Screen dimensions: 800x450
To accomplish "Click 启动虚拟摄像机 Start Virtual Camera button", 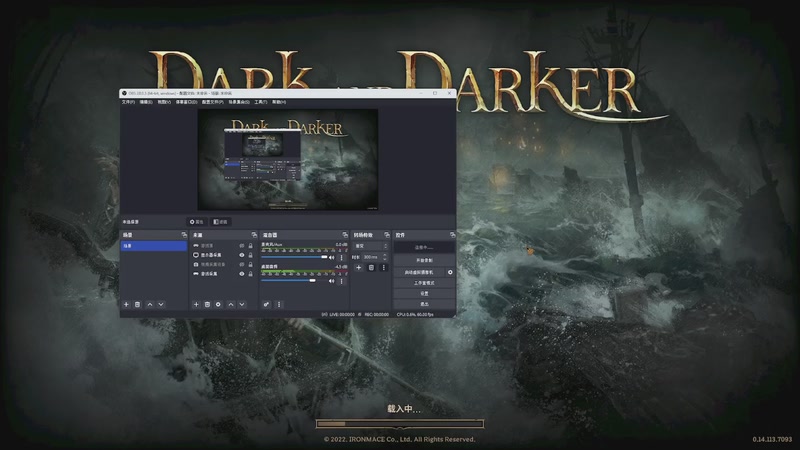I will 419,272.
